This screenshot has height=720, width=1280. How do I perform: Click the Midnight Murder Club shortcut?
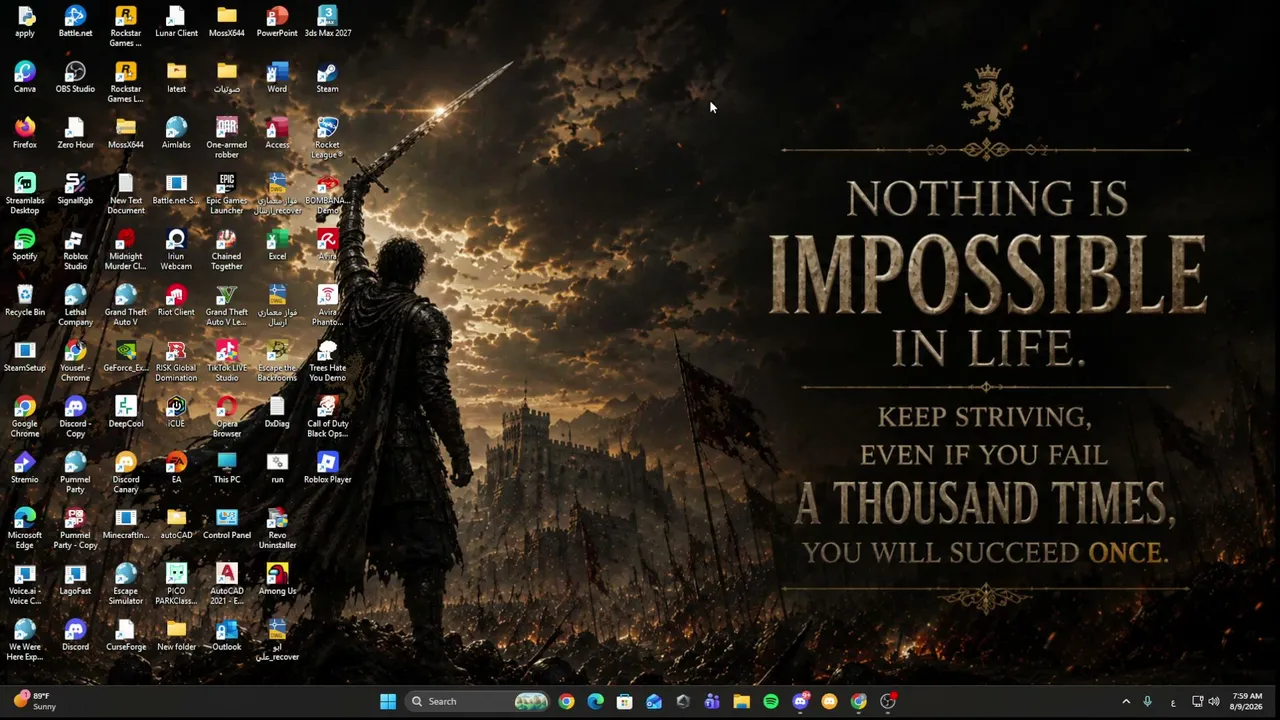(x=126, y=250)
